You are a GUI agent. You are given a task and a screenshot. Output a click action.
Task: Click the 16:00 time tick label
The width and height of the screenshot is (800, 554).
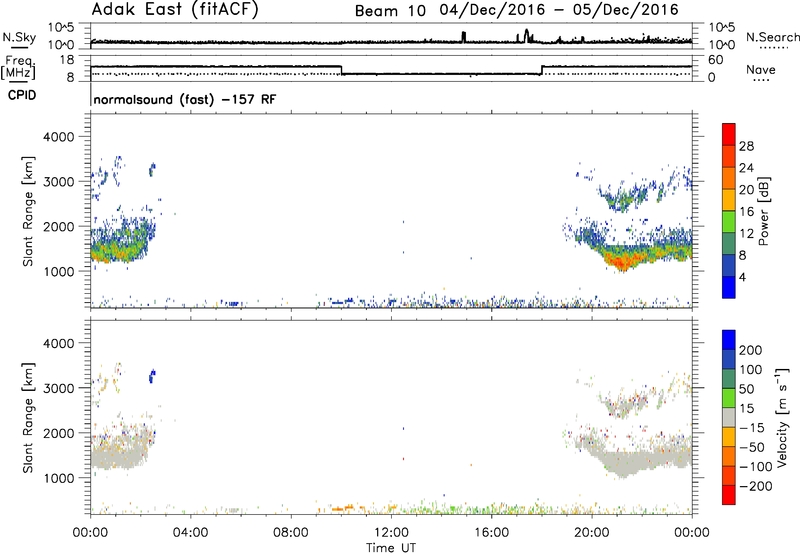pyautogui.click(x=491, y=533)
